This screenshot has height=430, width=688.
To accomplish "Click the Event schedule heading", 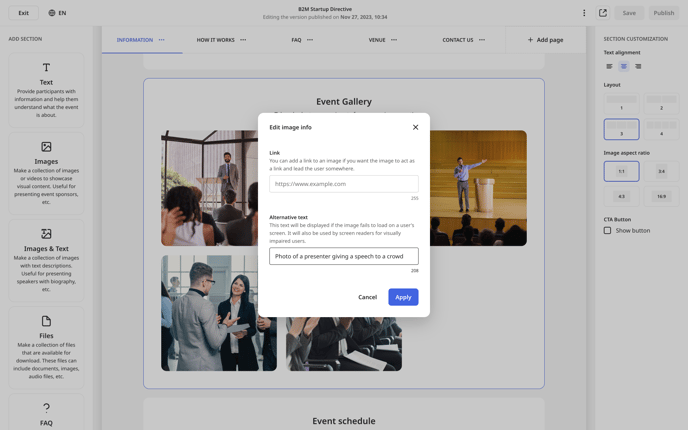I will [x=344, y=421].
